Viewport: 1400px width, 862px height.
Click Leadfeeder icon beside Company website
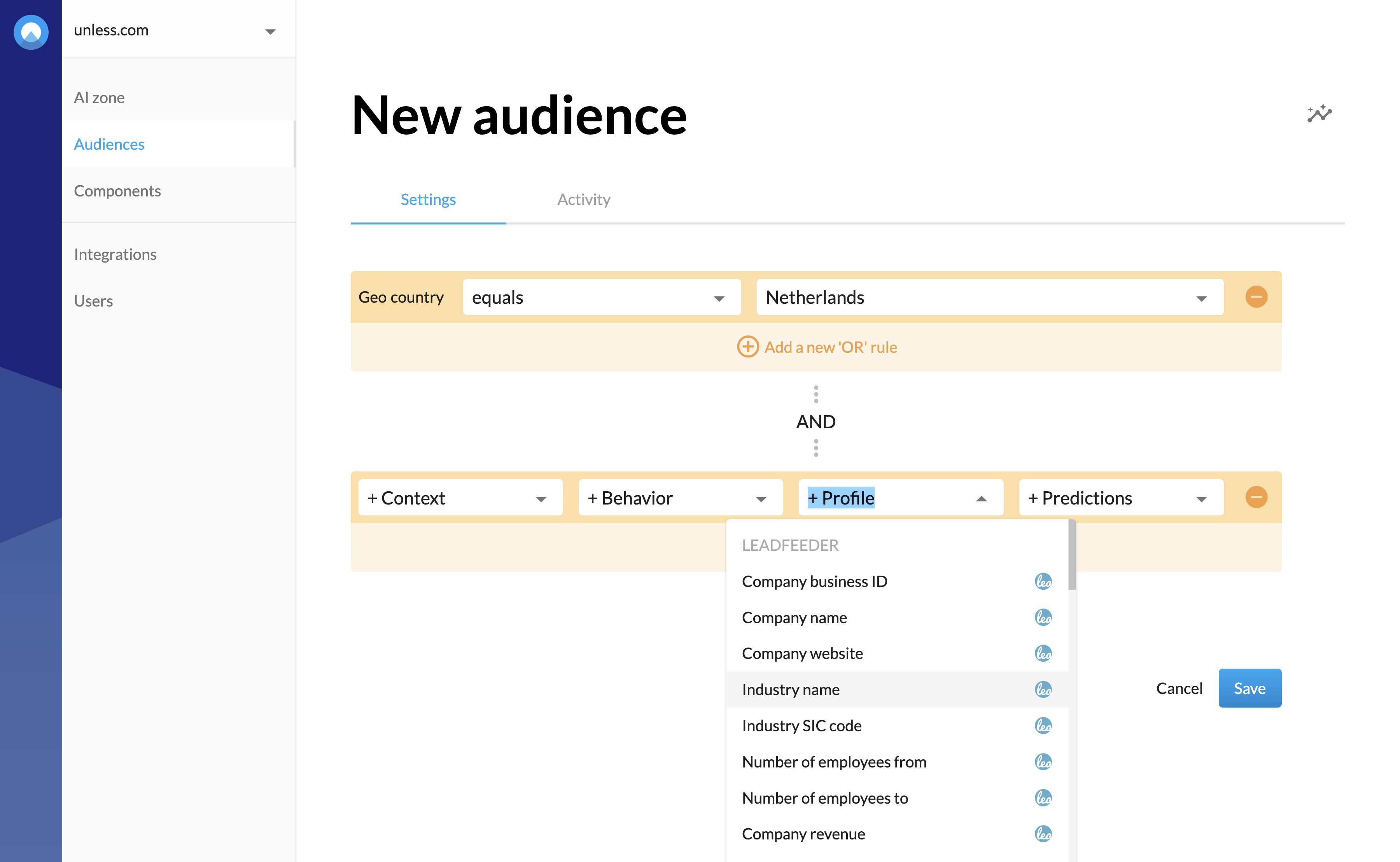[1043, 654]
